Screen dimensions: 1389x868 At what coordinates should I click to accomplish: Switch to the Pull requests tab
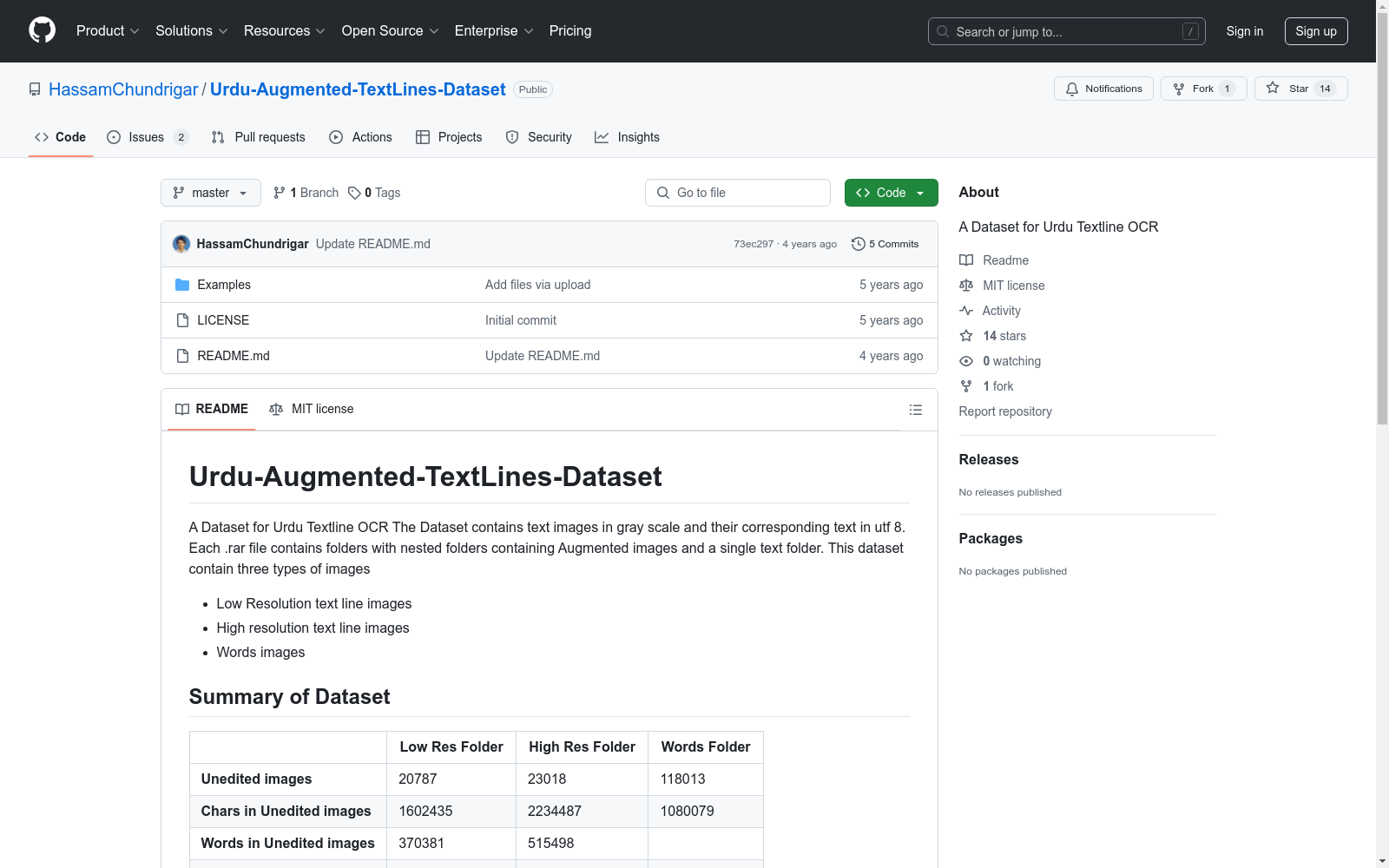[259, 137]
